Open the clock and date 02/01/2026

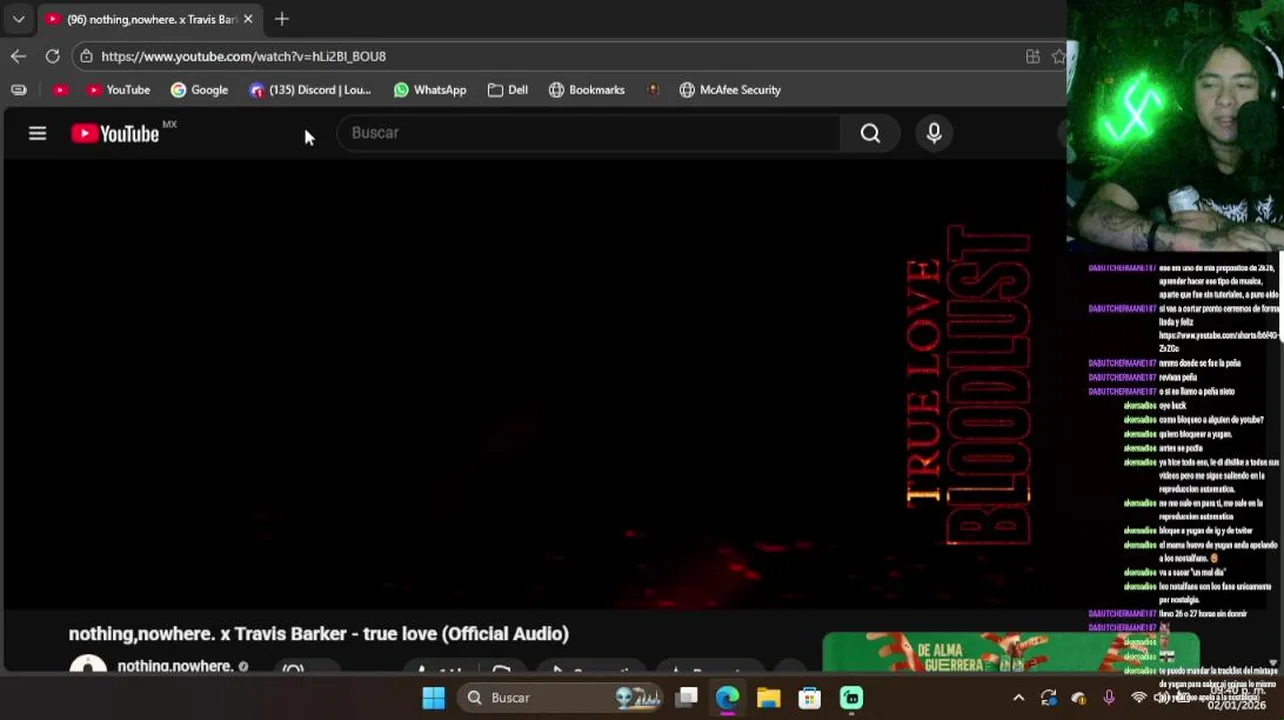click(x=1237, y=697)
